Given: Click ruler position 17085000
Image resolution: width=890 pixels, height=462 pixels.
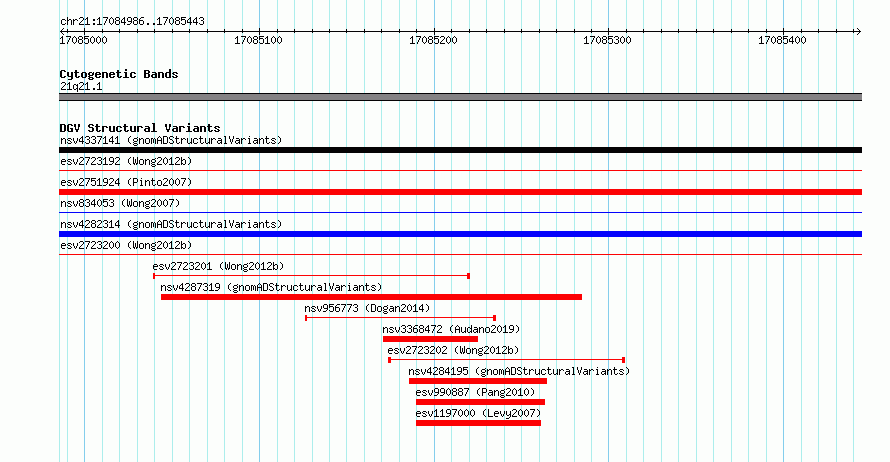Looking at the screenshot, I should pos(83,40).
